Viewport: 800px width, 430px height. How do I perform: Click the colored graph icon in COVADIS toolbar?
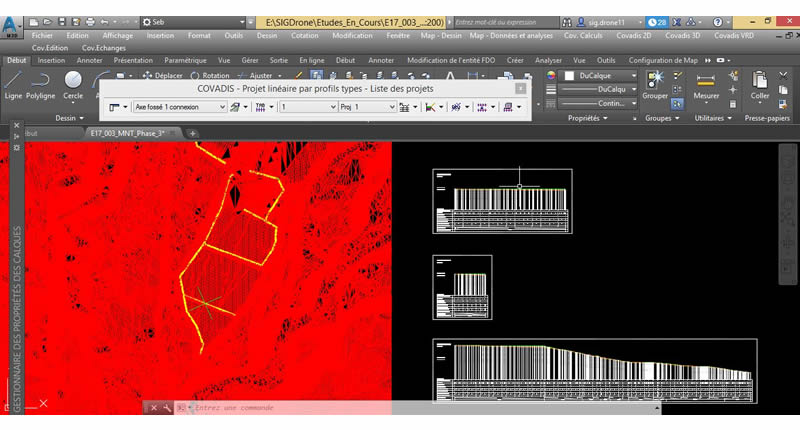pos(430,107)
